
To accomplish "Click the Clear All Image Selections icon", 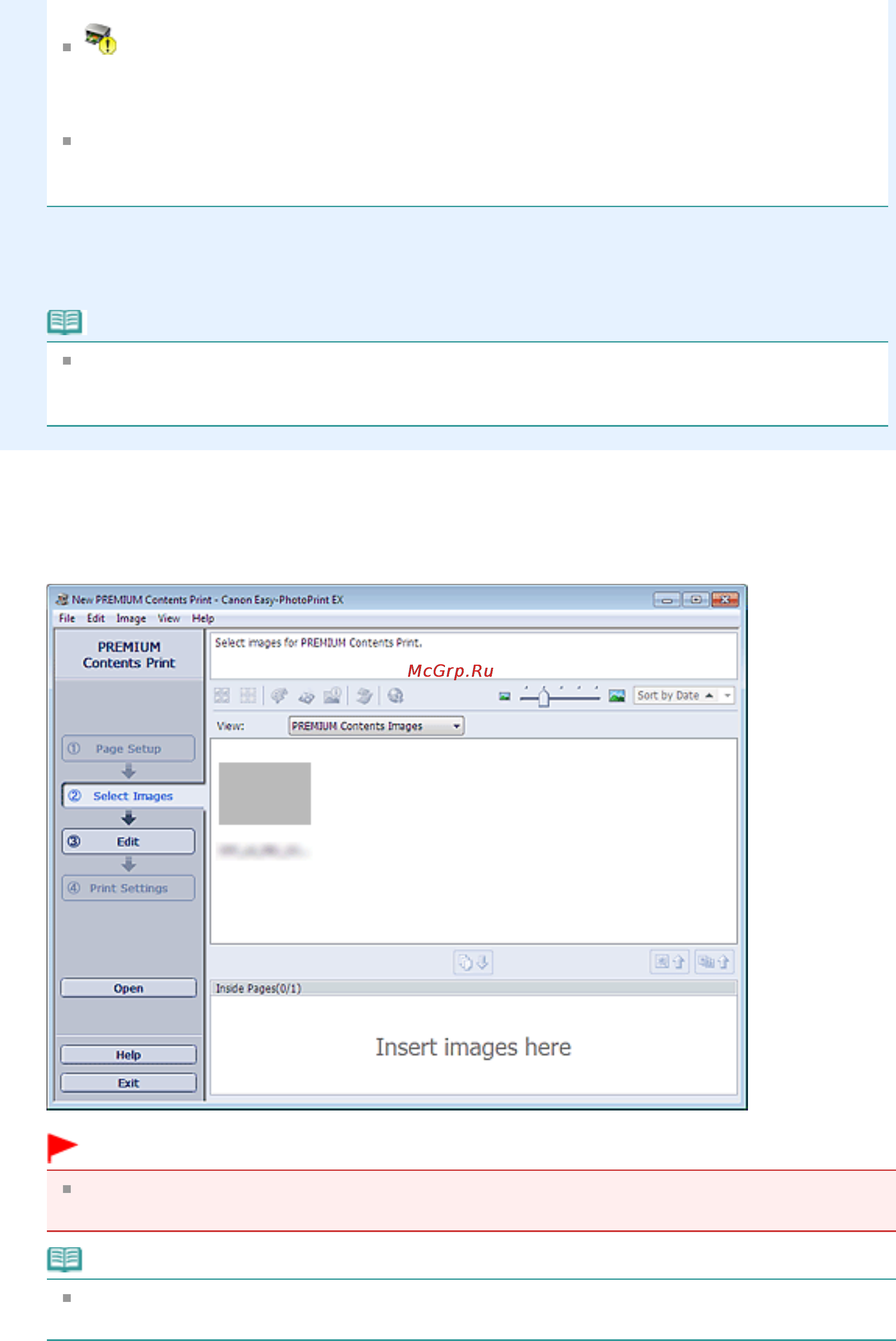I will pos(248,695).
